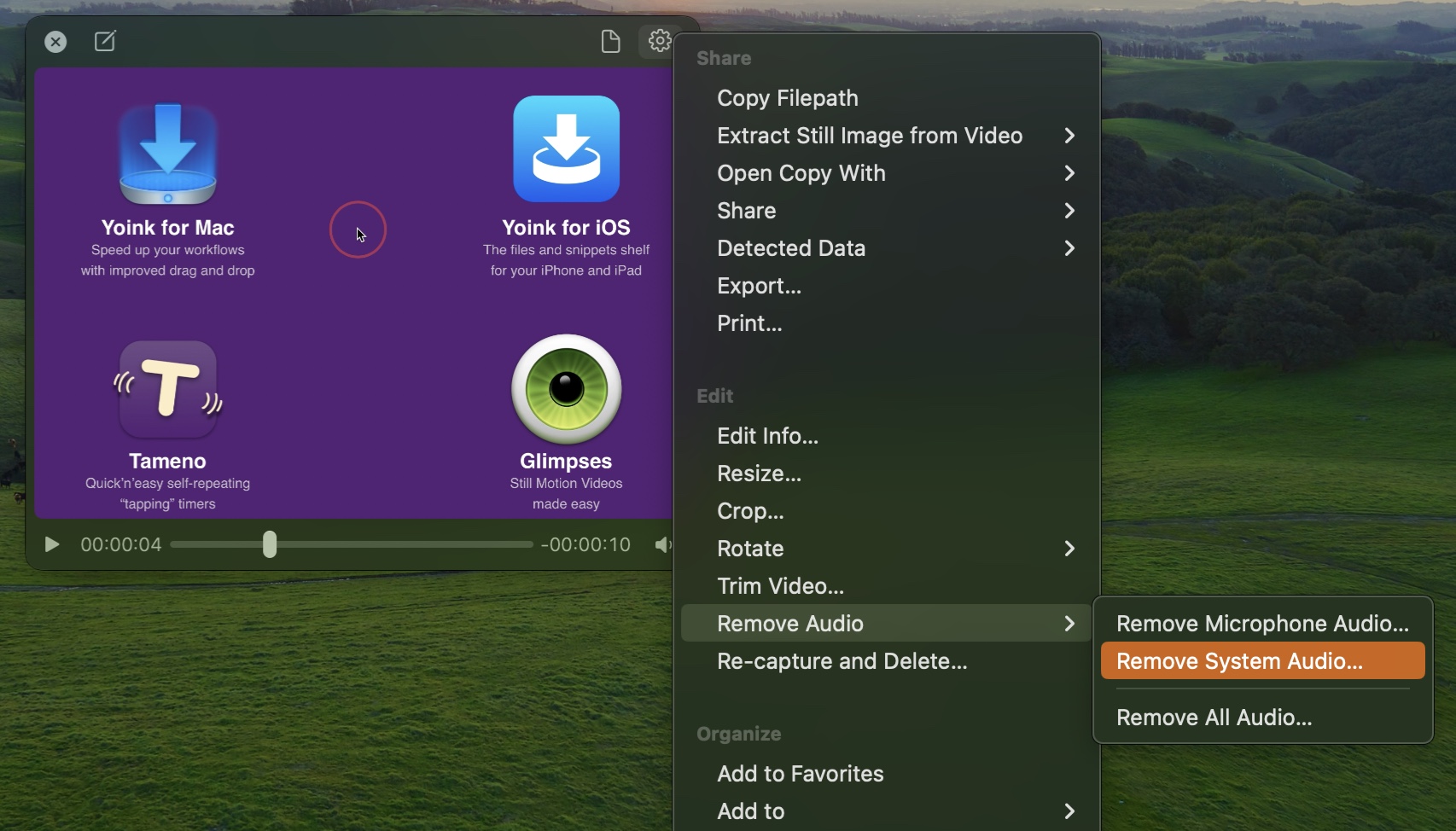Viewport: 1456px width, 831px height.
Task: Click the chevron beside Share item
Action: 1069,211
